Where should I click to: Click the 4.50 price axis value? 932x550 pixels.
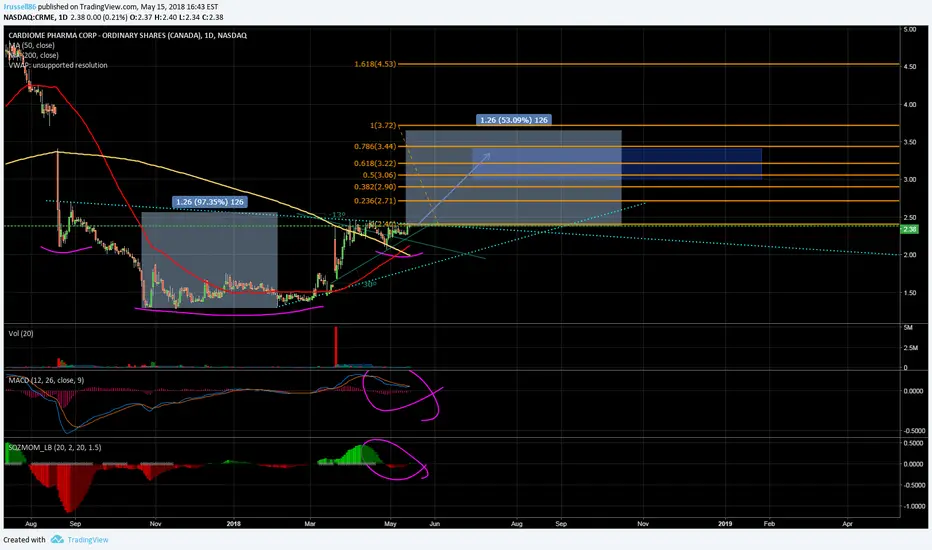click(909, 67)
